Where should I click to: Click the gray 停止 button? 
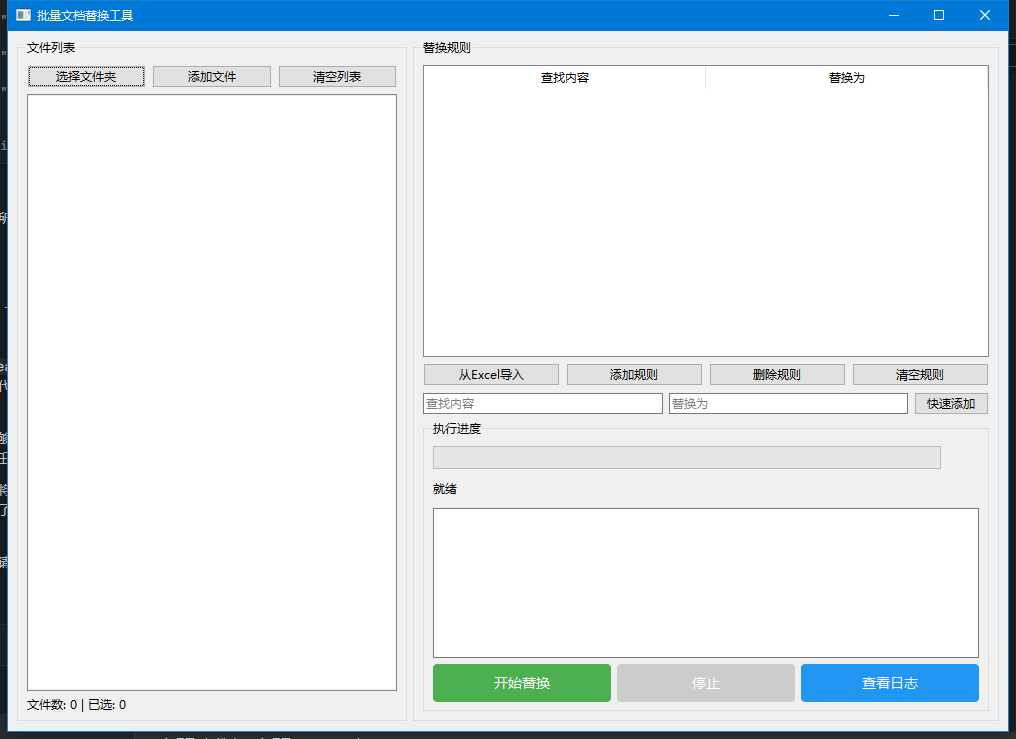click(706, 683)
